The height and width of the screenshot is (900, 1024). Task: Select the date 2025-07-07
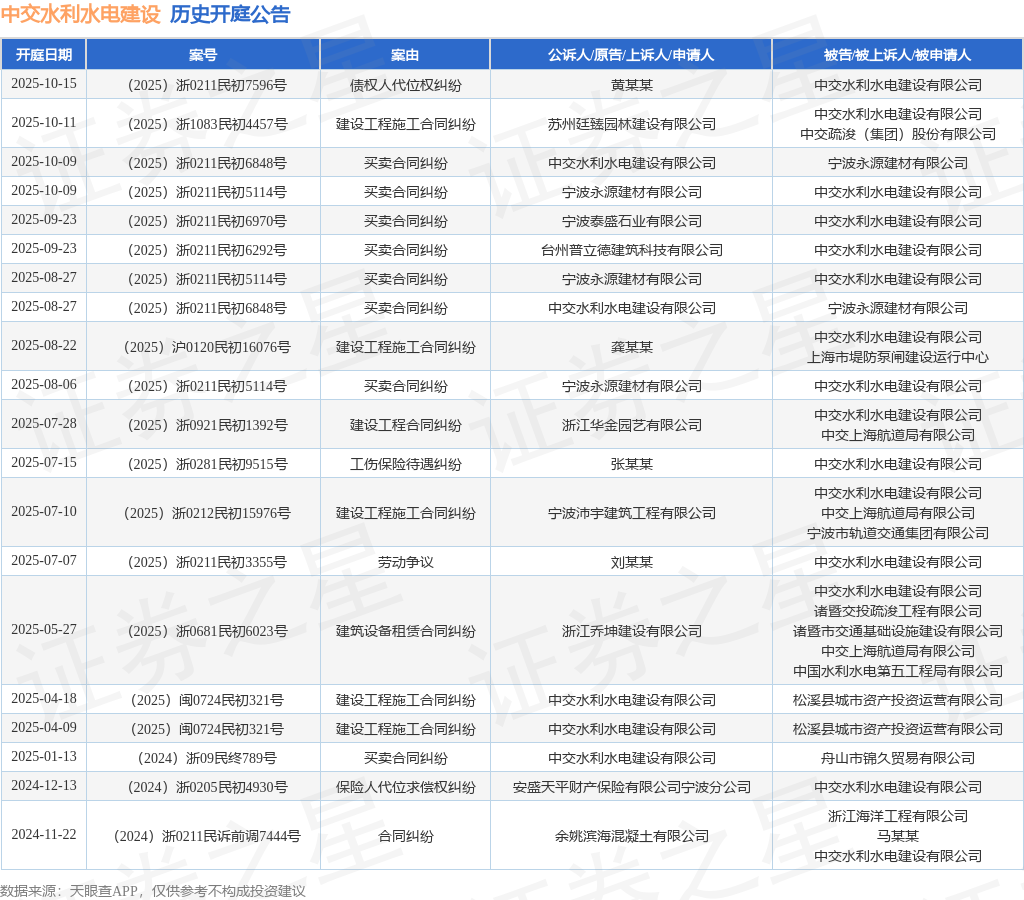click(x=44, y=560)
